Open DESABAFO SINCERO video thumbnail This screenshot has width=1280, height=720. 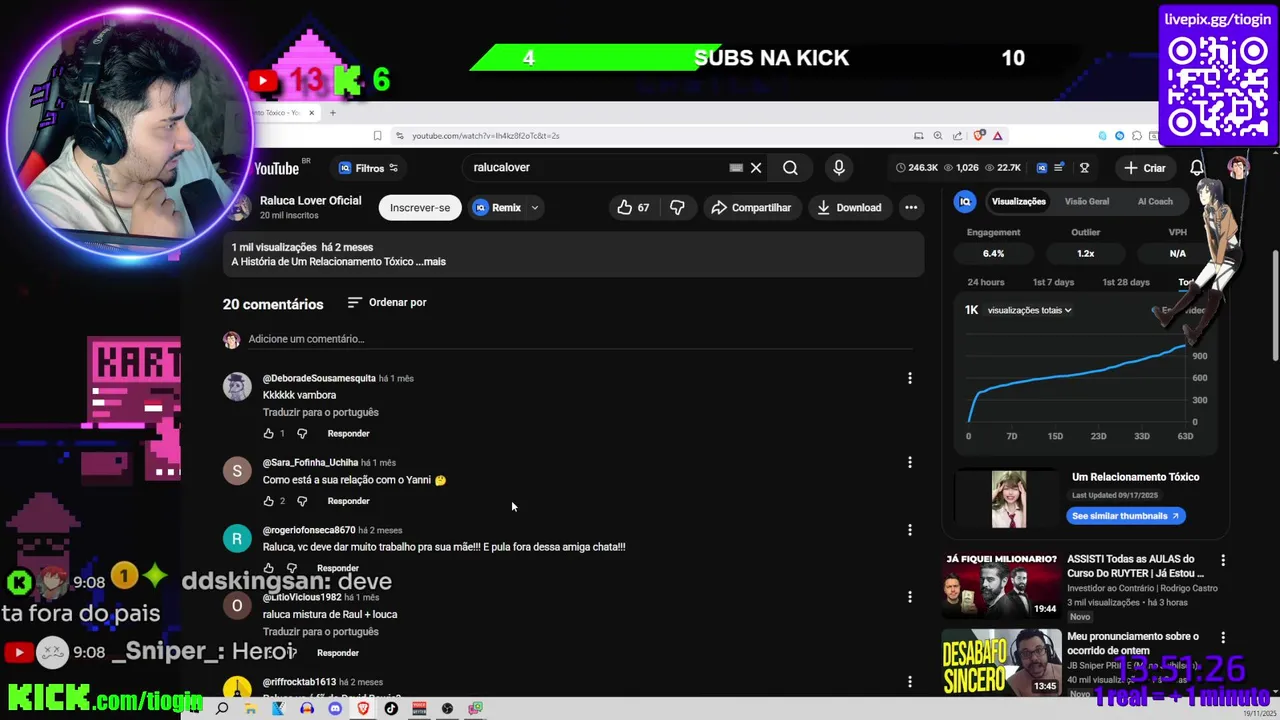(x=1001, y=662)
